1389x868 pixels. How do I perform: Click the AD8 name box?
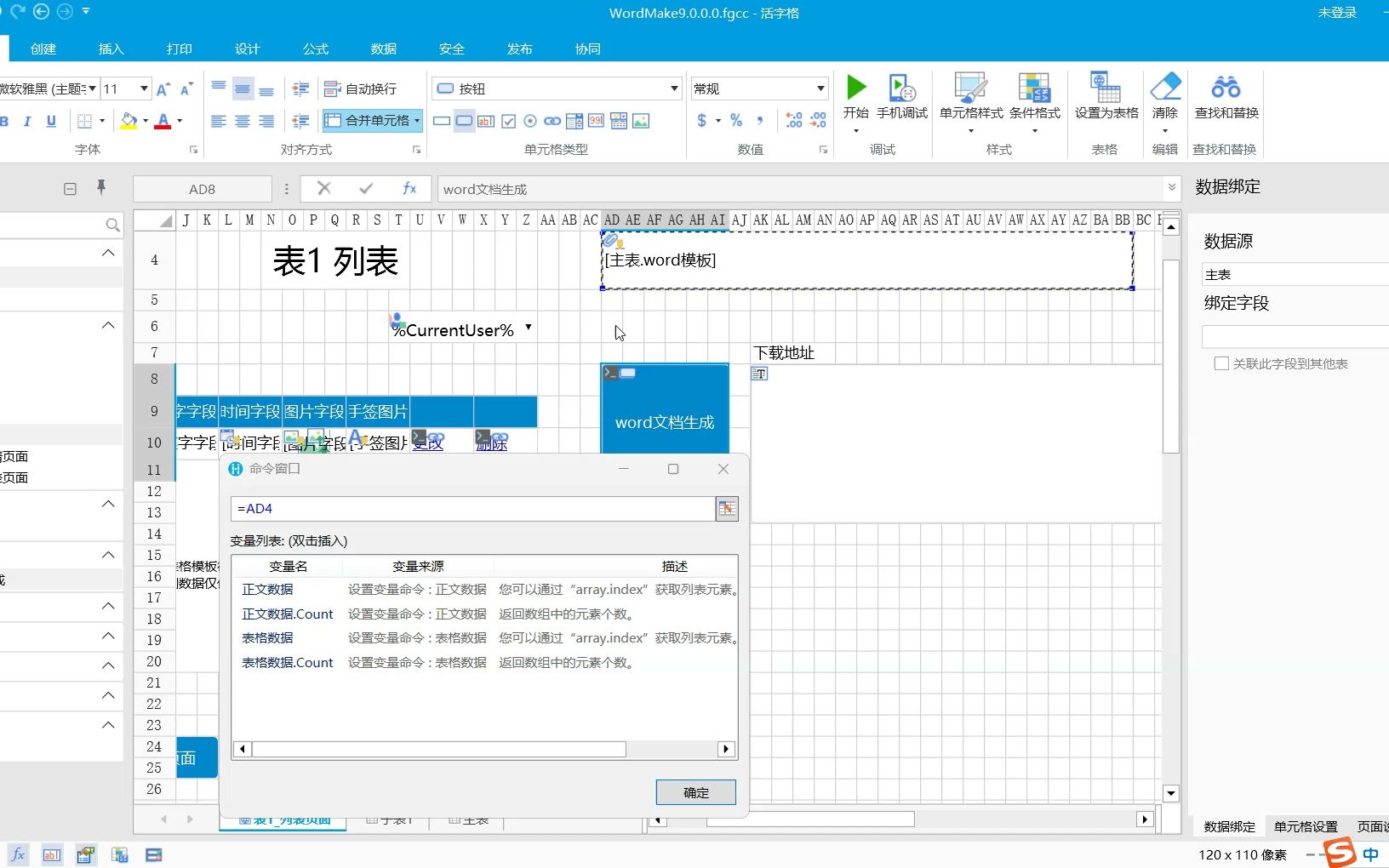(x=203, y=189)
